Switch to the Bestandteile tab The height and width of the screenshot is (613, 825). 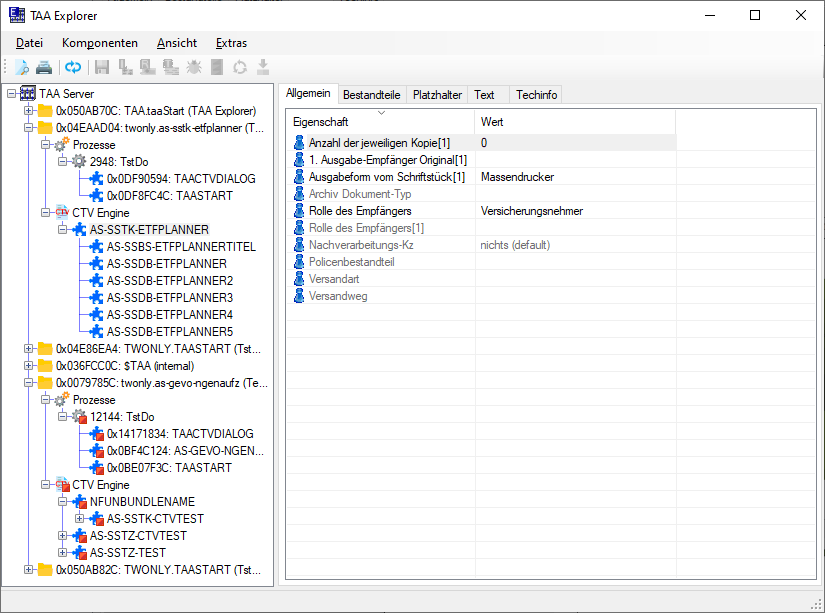pyautogui.click(x=371, y=95)
